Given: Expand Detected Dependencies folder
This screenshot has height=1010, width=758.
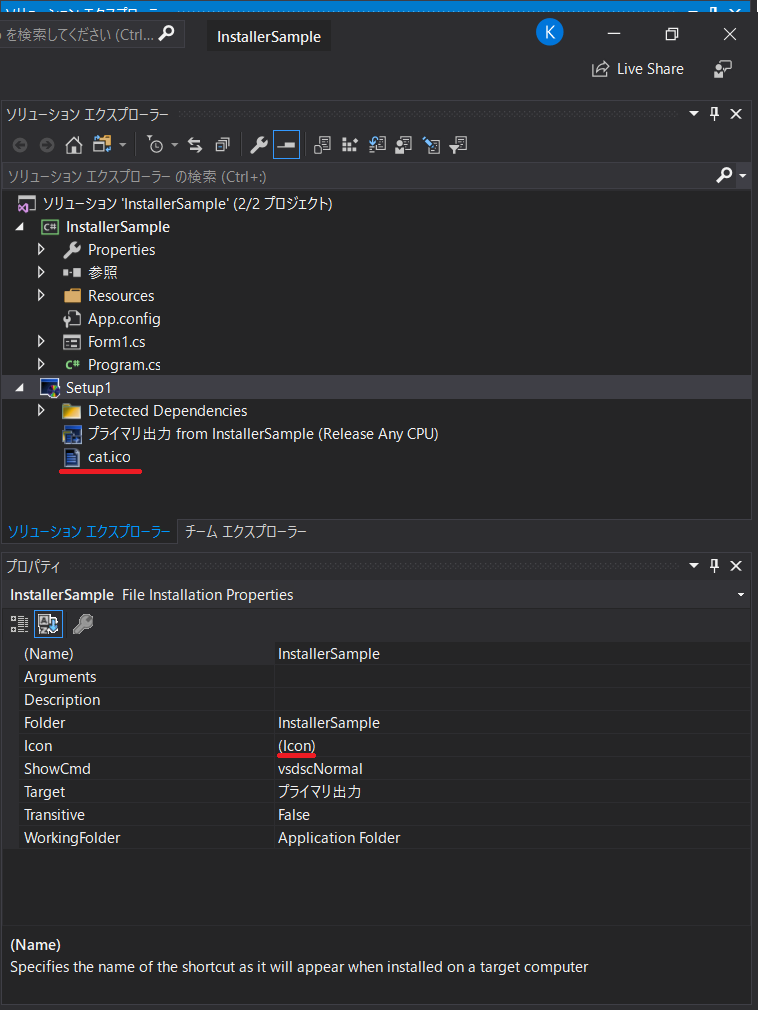Looking at the screenshot, I should pos(41,410).
